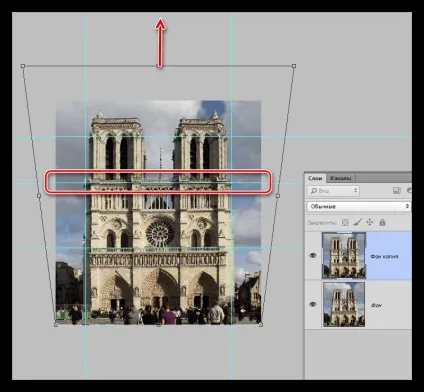The width and height of the screenshot is (424, 392).
Task: Lock transparent pixels of layer
Action: tap(345, 222)
